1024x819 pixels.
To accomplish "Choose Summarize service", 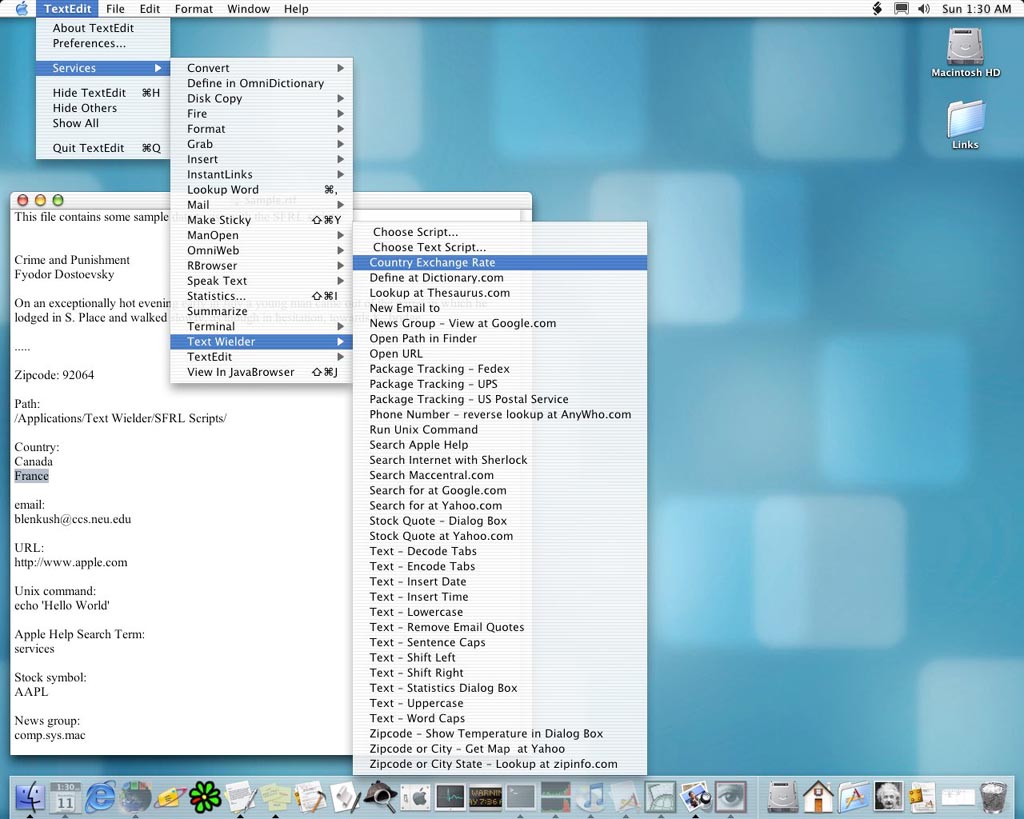I will tap(261, 311).
